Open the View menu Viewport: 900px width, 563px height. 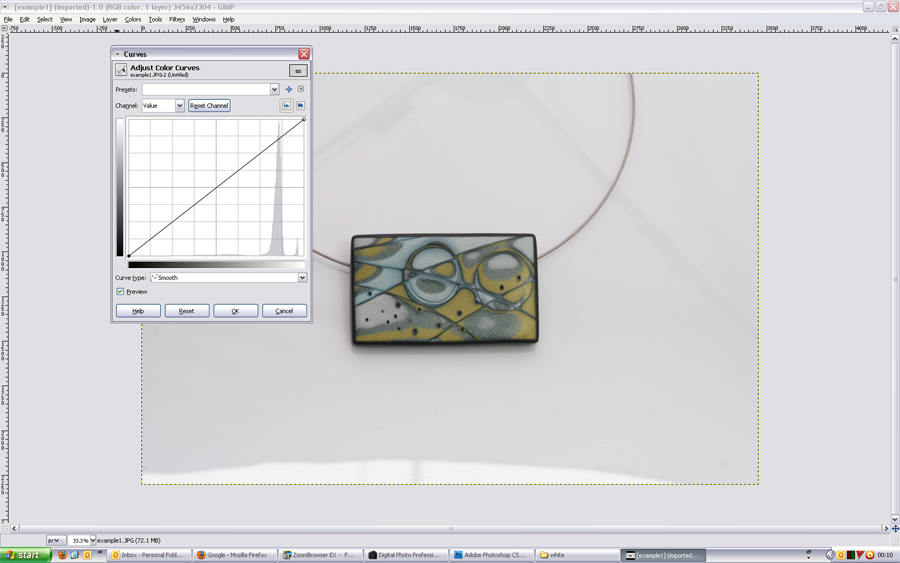(66, 20)
